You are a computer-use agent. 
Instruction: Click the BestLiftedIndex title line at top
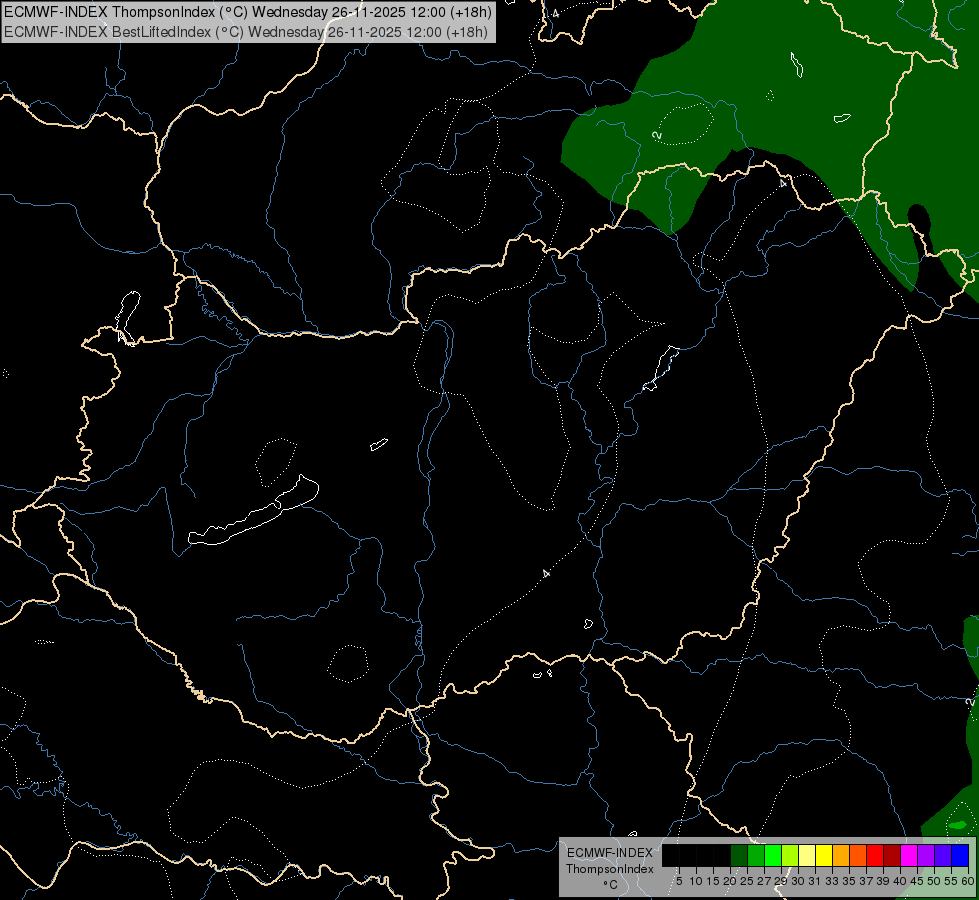tap(246, 31)
